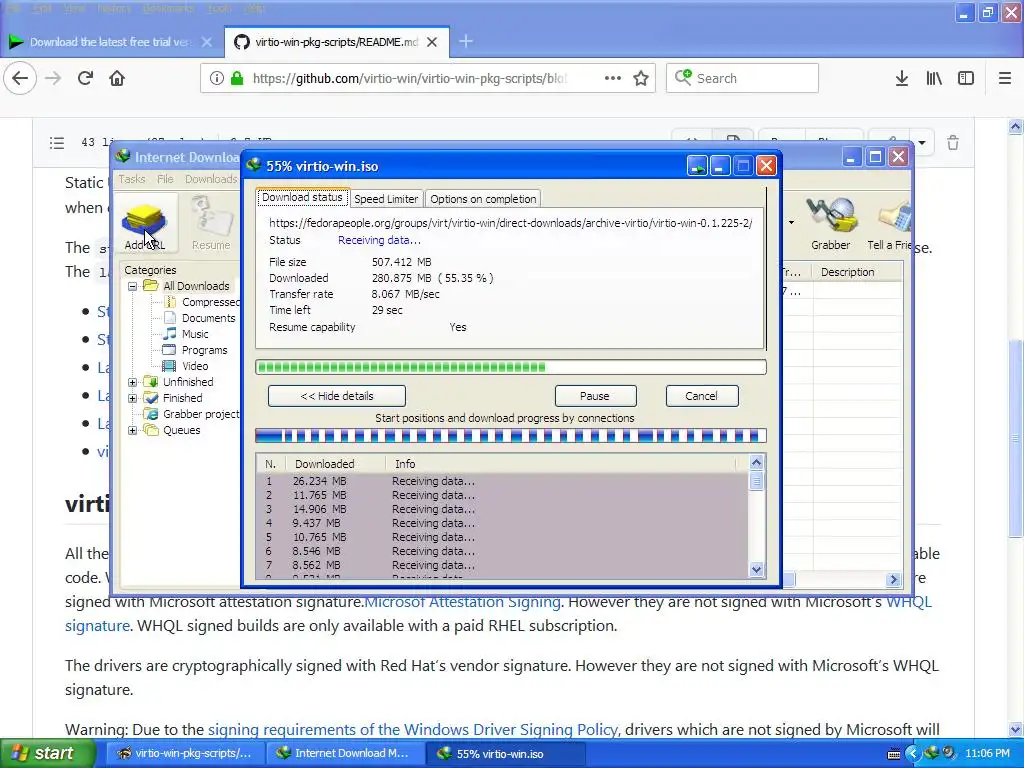Expand the Unfinished category node

[x=133, y=382]
